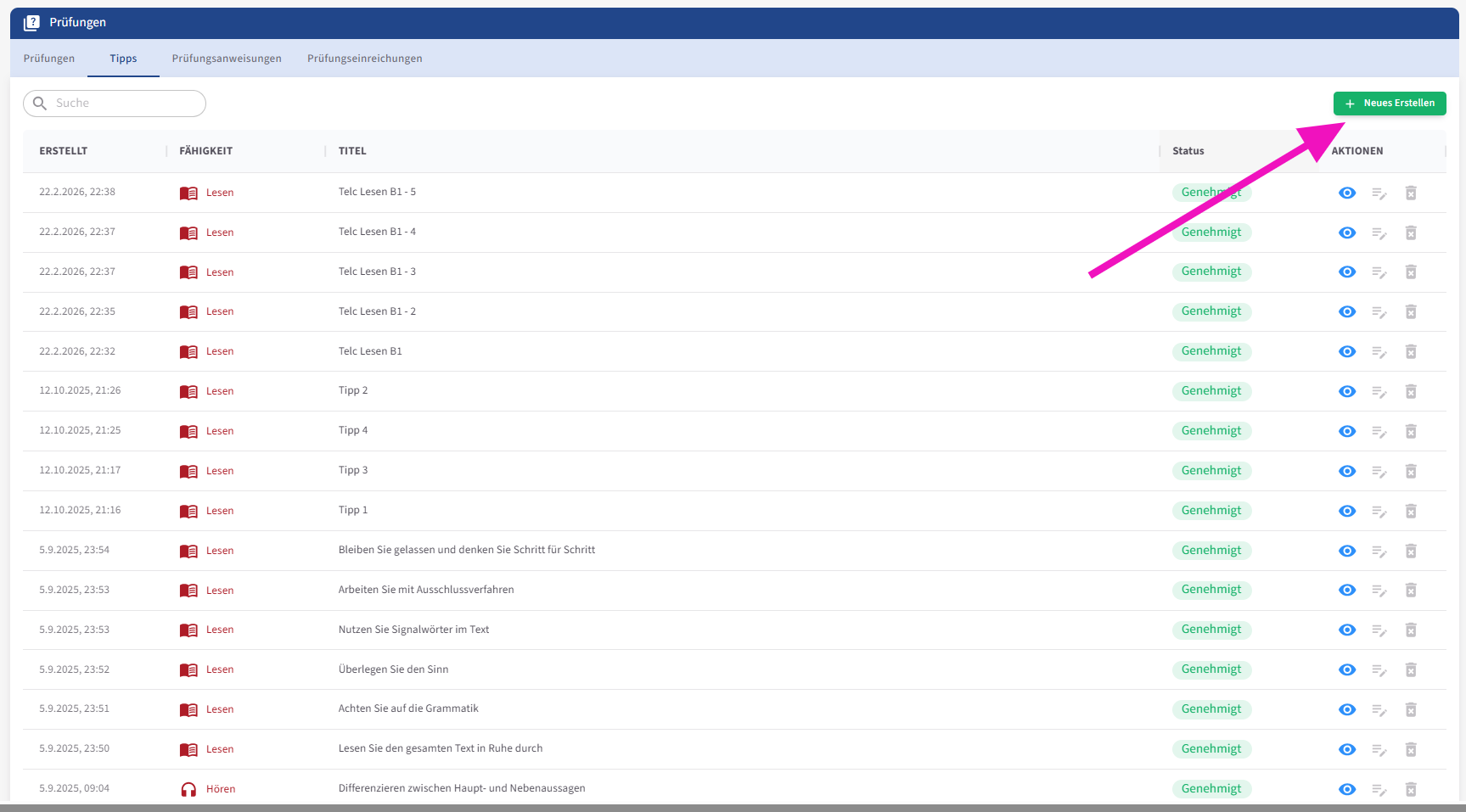Show the Arbeiten Sie mit Ausschlussverfahren tip
The width and height of the screenshot is (1466, 812).
[1346, 591]
